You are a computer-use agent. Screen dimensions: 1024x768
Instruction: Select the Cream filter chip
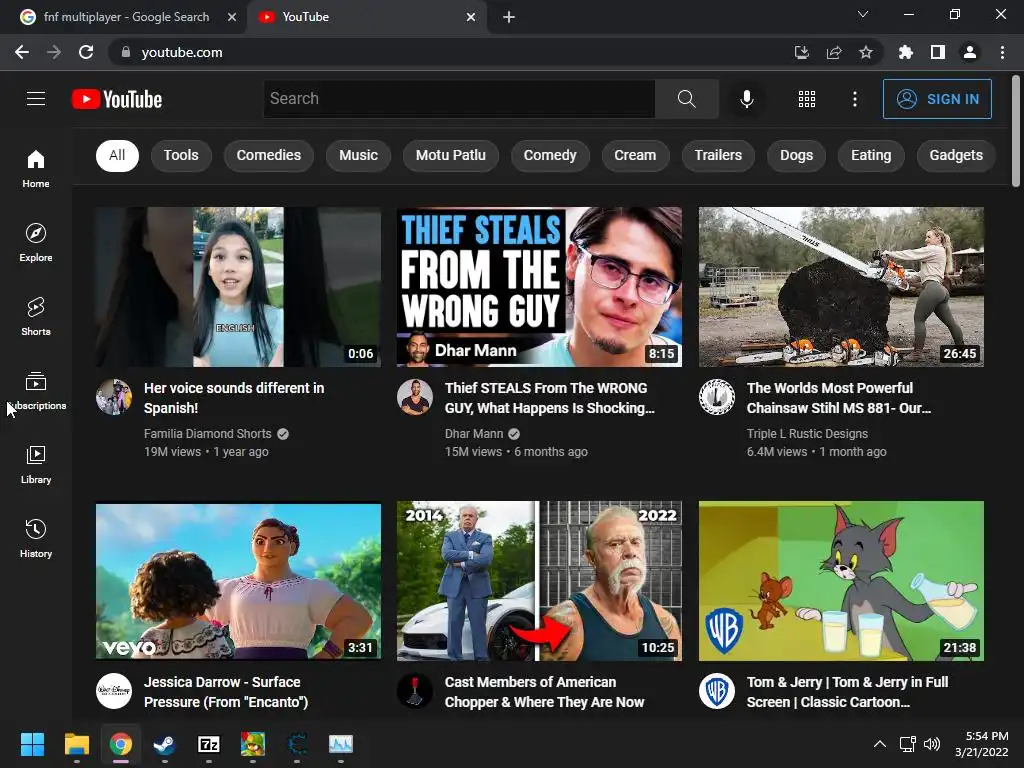point(635,155)
